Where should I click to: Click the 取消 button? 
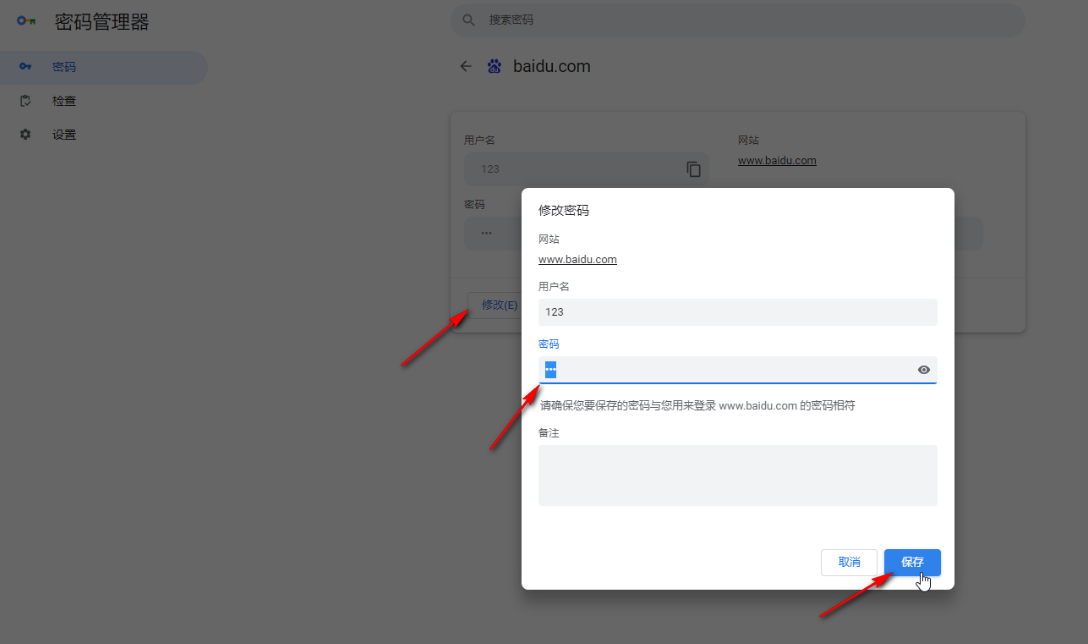click(x=849, y=562)
